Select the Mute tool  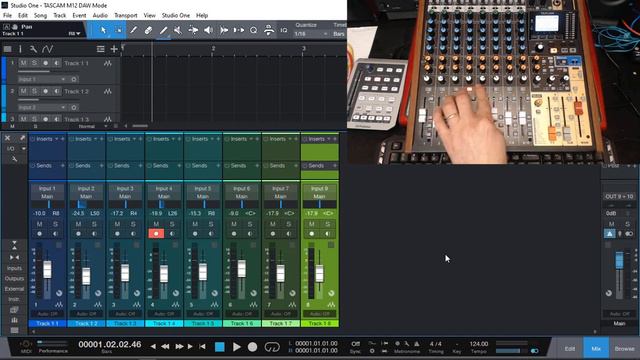pyautogui.click(x=178, y=30)
